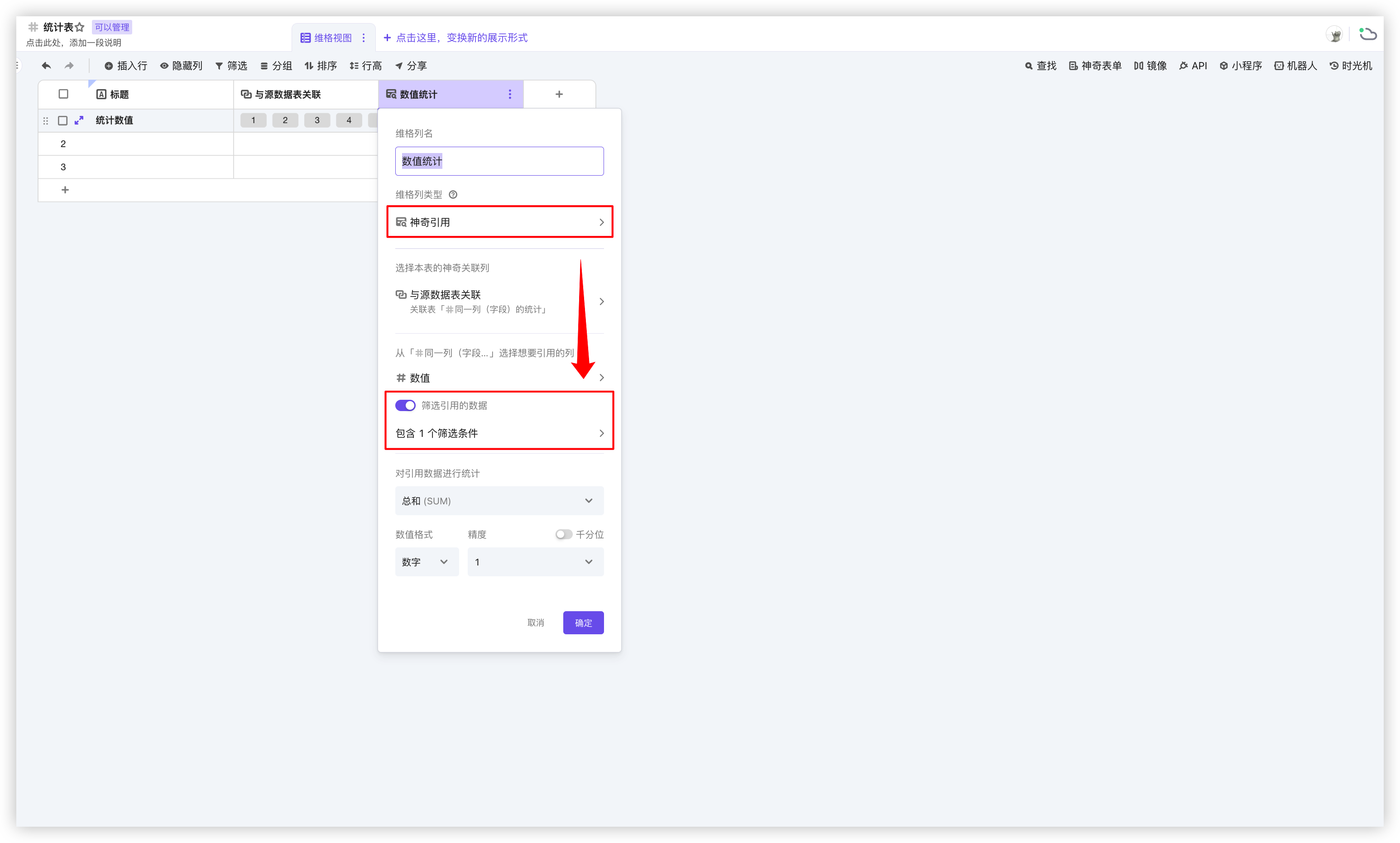Viewport: 1400px width, 843px height.
Task: Open the 数值统计 column options menu
Action: click(509, 94)
